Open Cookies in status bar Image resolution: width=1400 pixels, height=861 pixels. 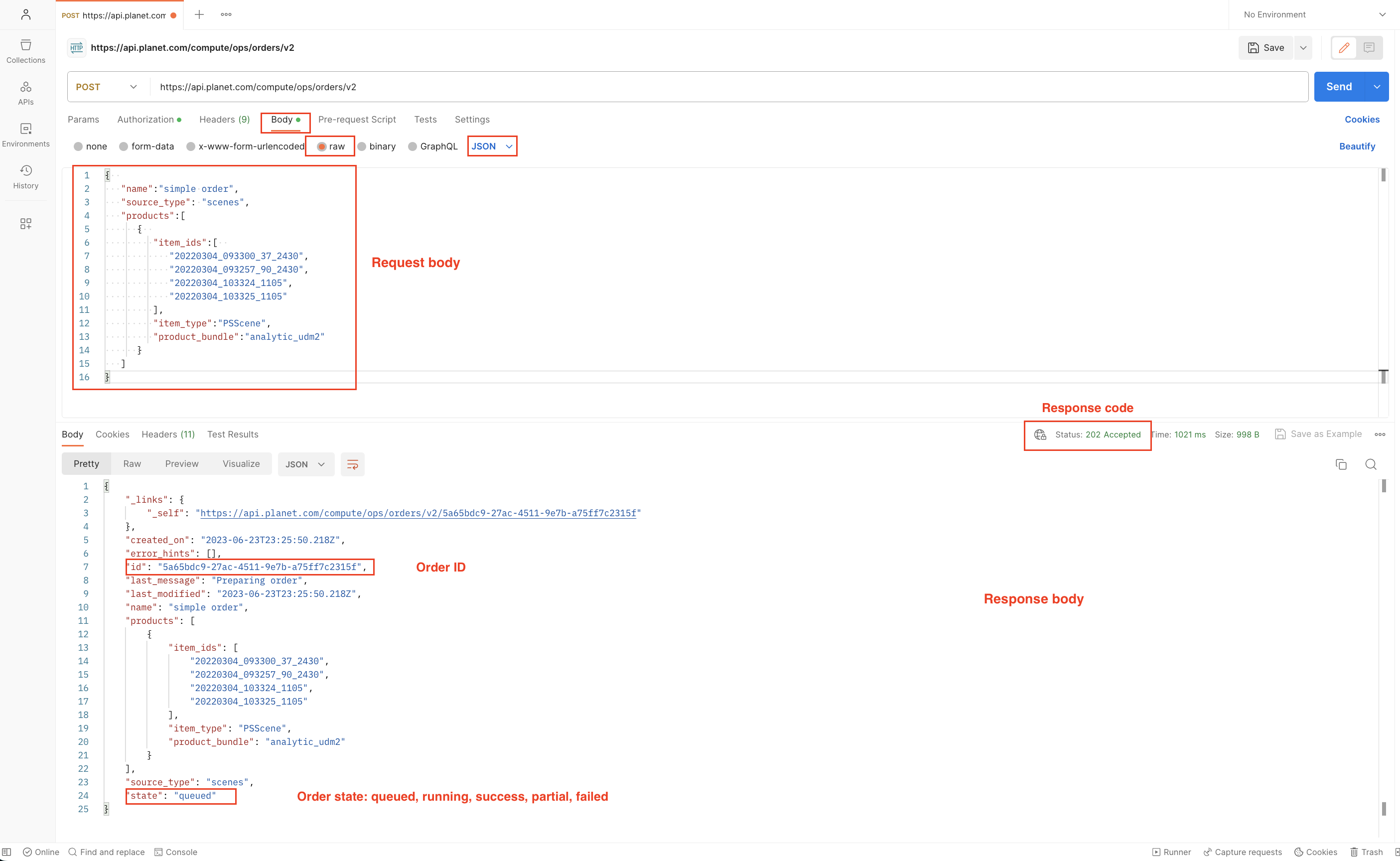(x=1315, y=852)
